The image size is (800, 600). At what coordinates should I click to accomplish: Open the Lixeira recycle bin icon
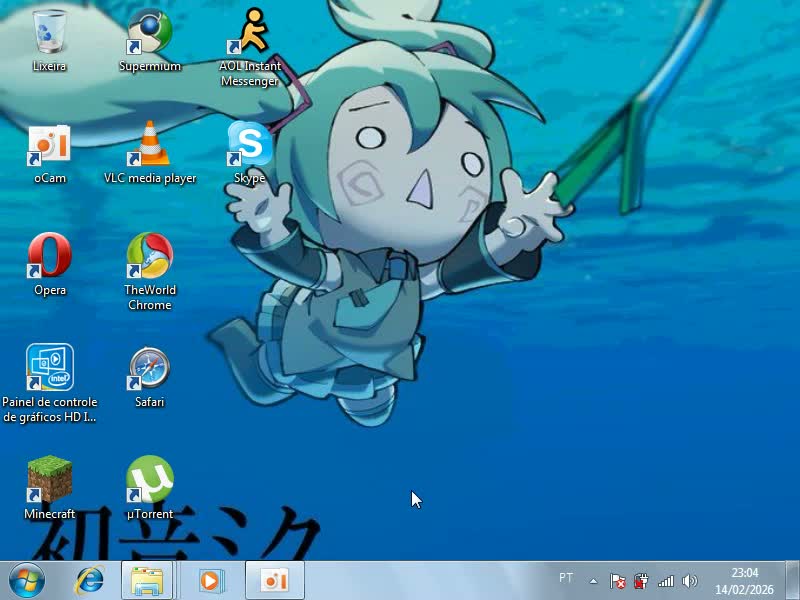click(49, 33)
